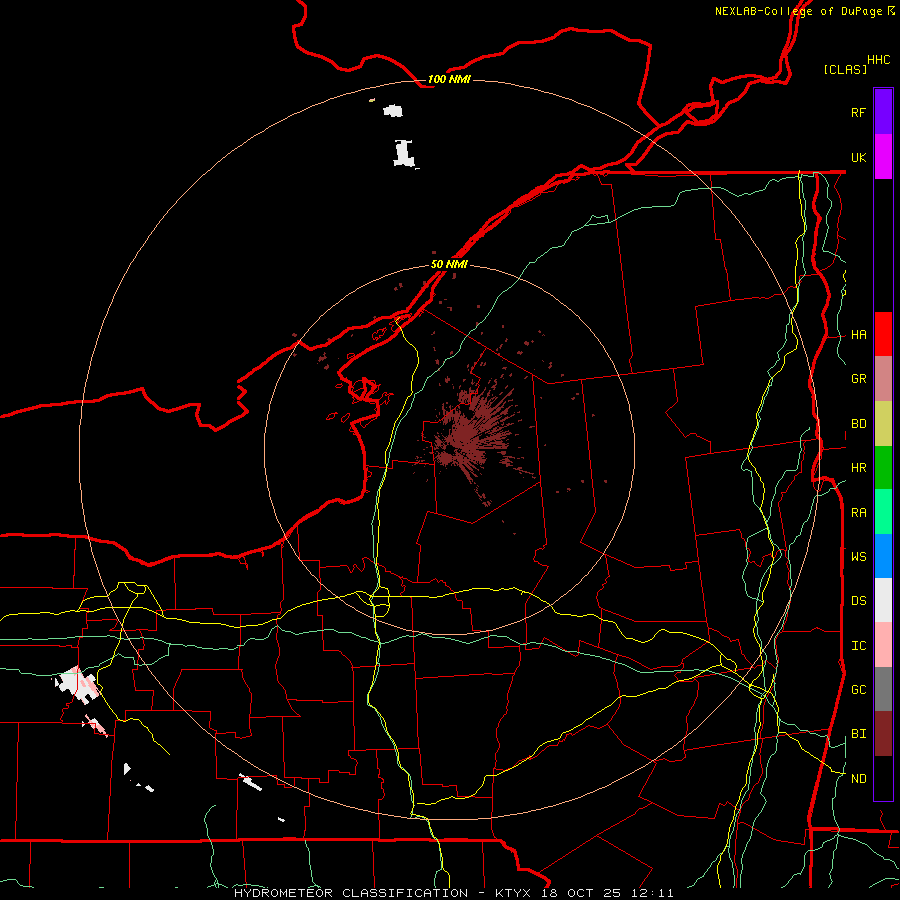Image resolution: width=900 pixels, height=900 pixels.
Task: Select the BD yellow legend swatch
Action: coord(883,424)
